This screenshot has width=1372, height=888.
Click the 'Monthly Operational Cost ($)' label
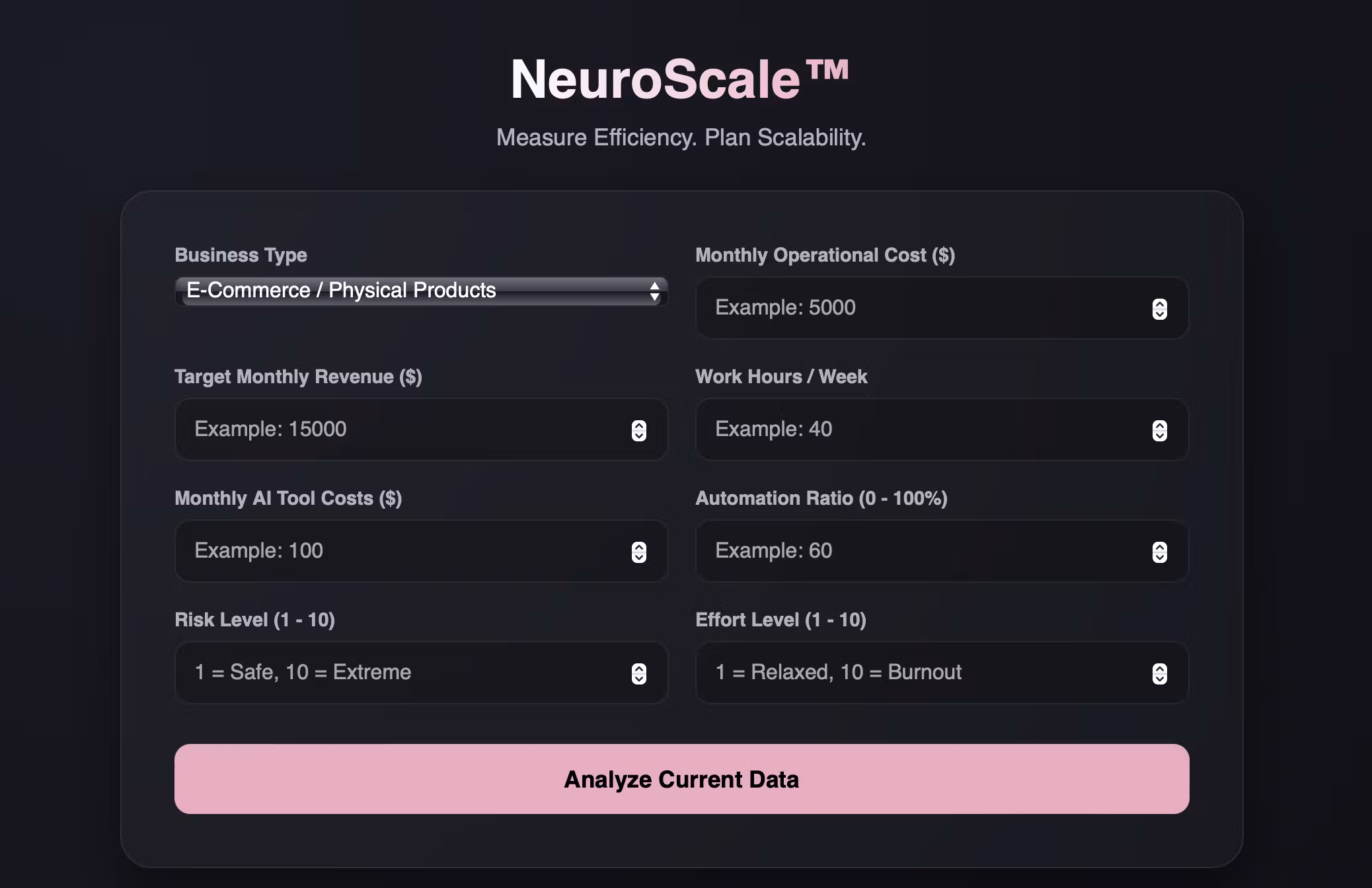825,255
